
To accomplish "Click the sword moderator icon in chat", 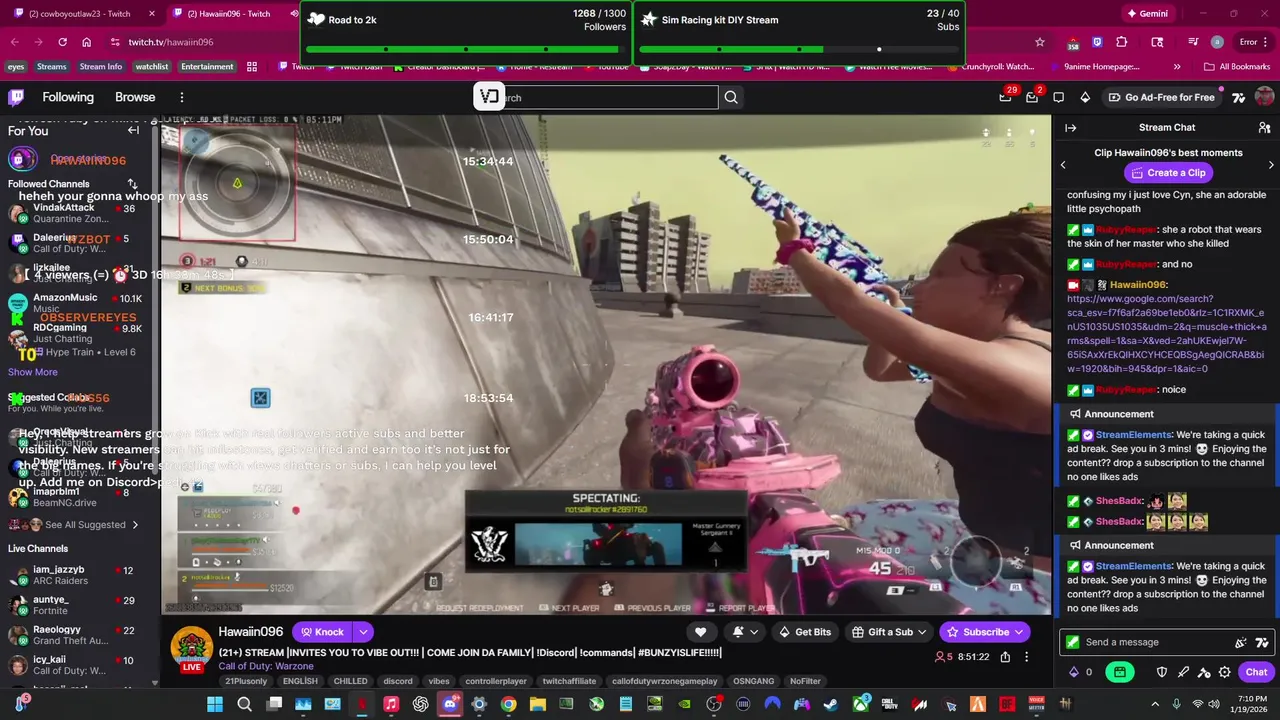I will [x=1183, y=672].
